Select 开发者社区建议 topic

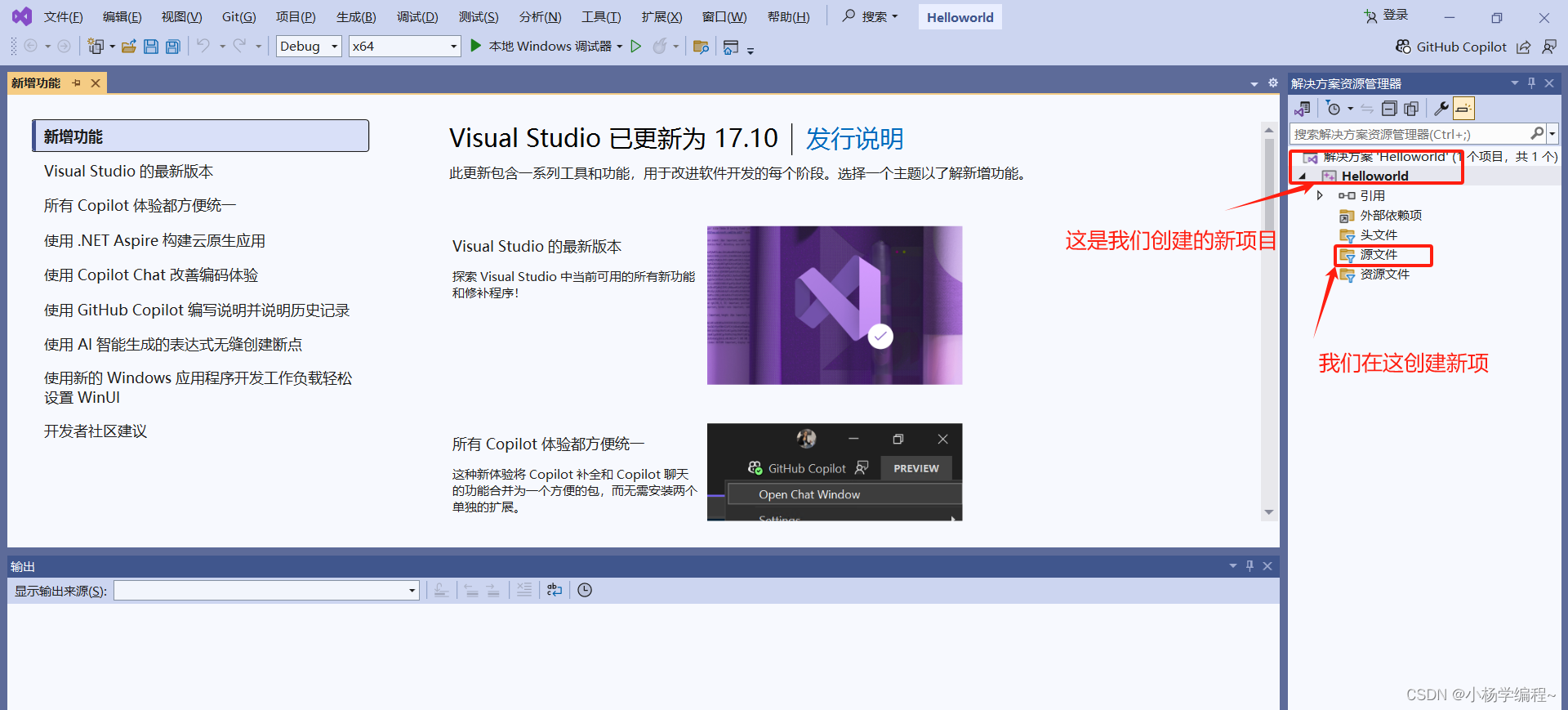coord(96,431)
